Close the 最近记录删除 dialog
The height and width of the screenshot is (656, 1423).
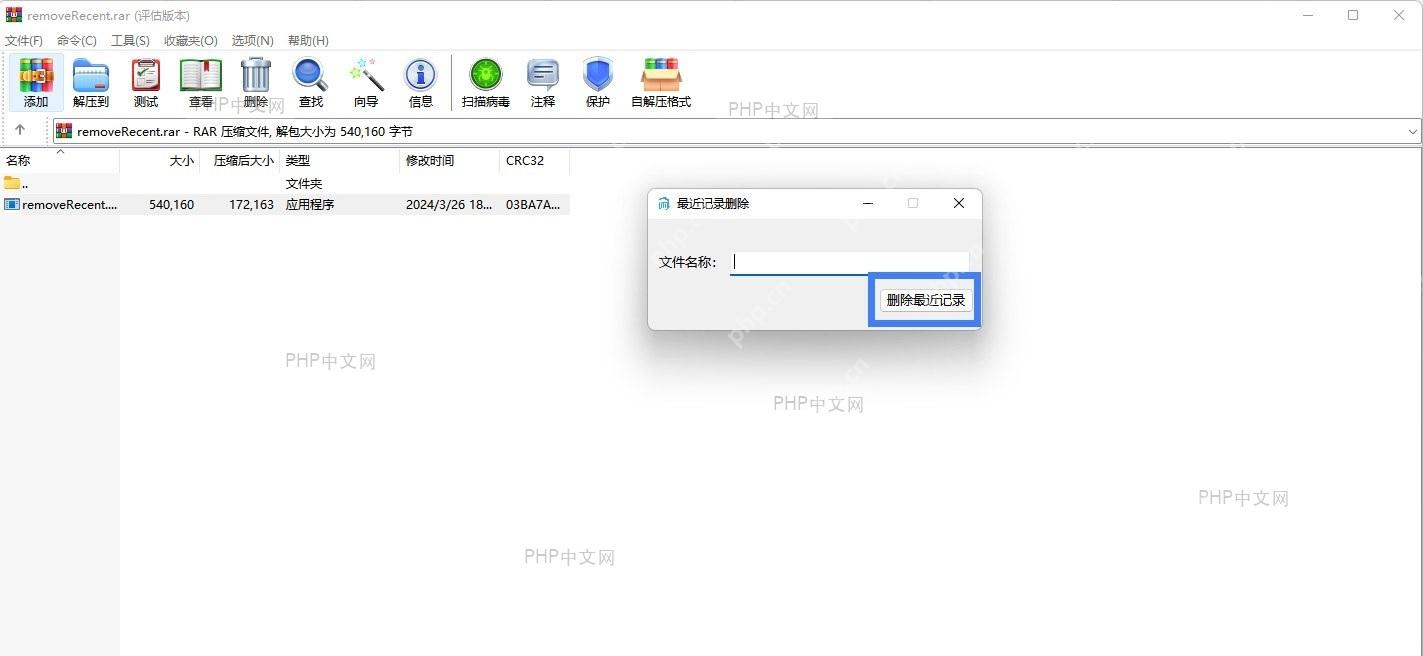(959, 203)
